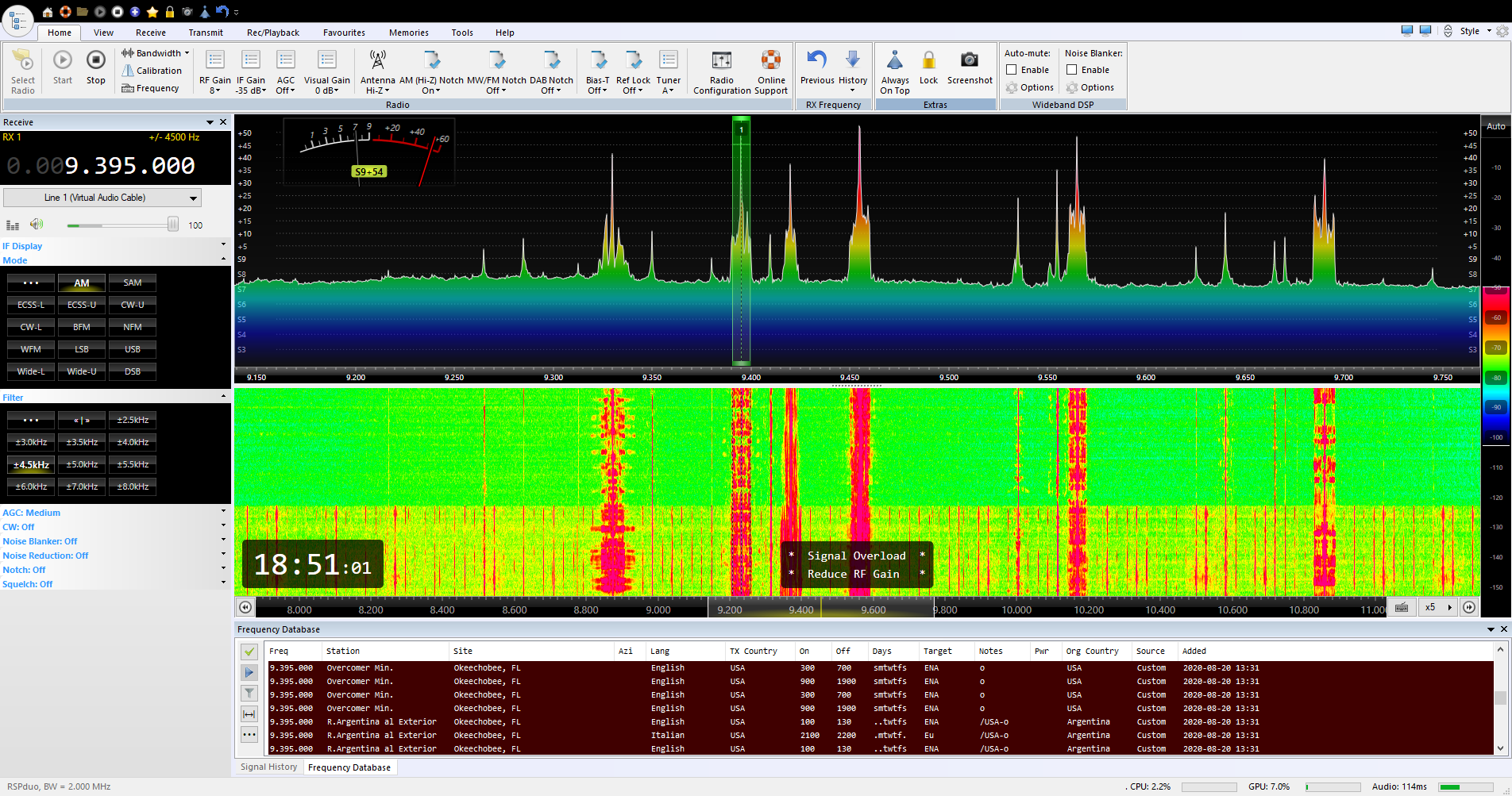Mute audio using the speaker icon

pos(37,225)
